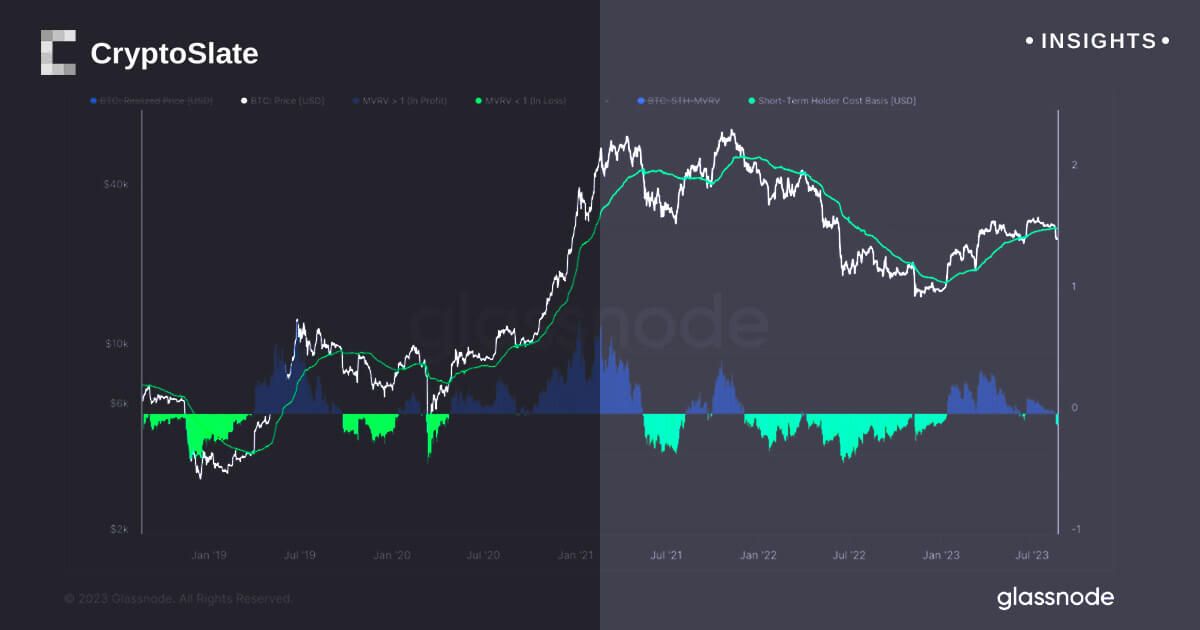Click the glassnode logo at bottom right
1200x630 pixels.
[1055, 598]
